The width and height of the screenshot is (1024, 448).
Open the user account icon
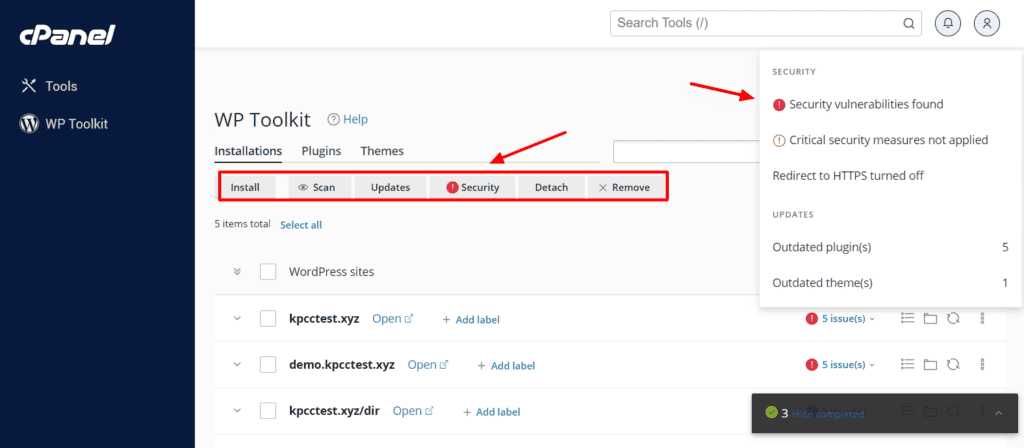coord(986,23)
